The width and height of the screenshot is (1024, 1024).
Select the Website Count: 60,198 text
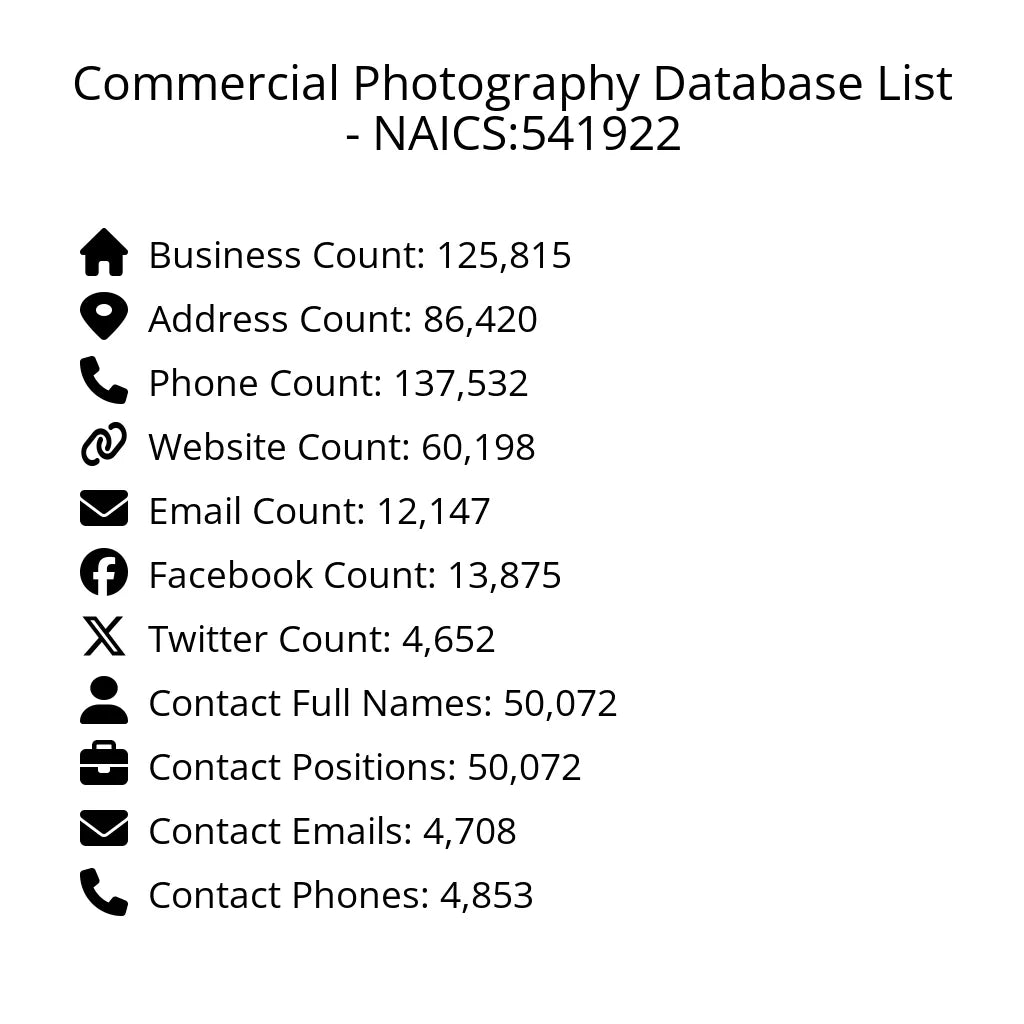(342, 447)
